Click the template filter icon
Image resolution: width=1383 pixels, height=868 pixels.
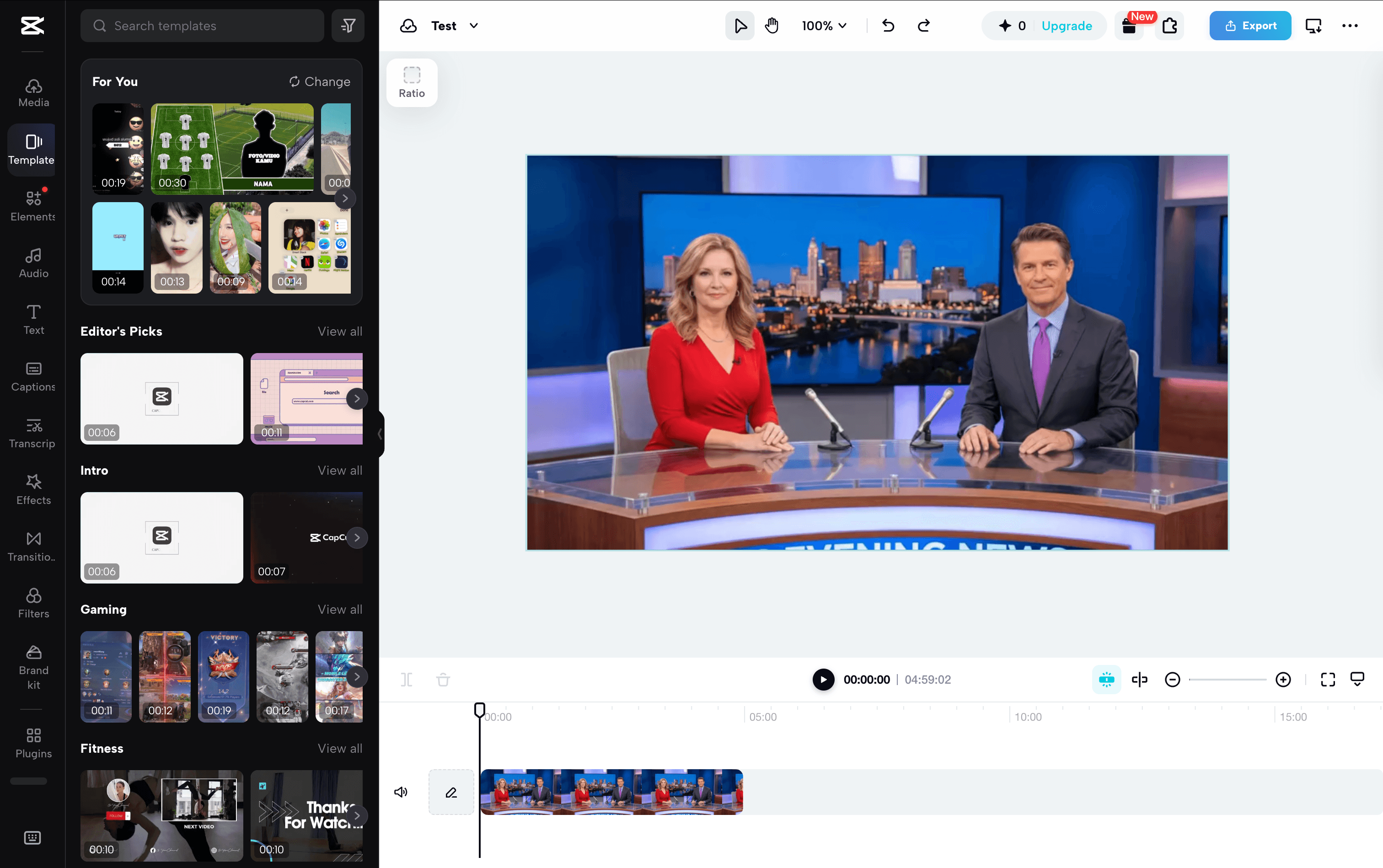348,25
